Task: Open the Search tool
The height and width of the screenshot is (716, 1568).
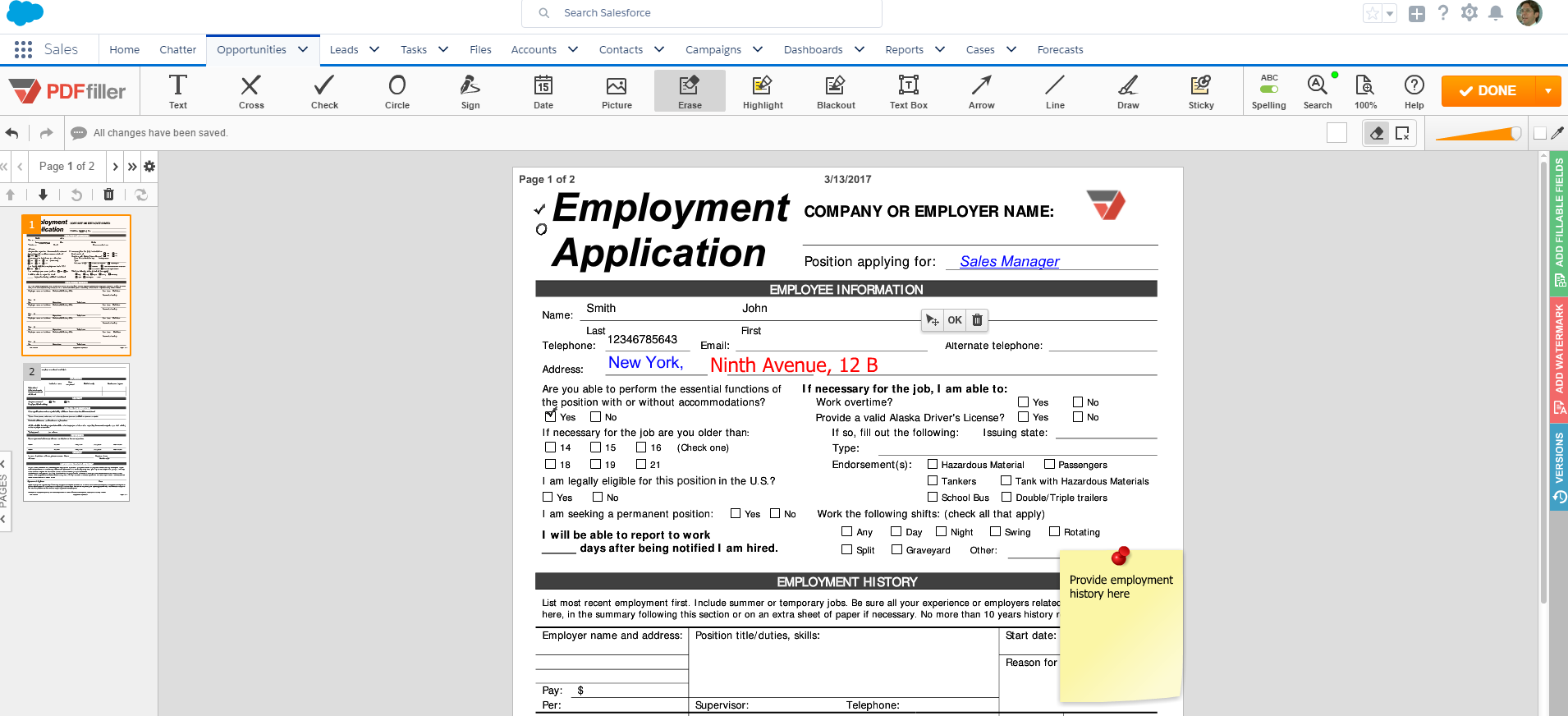Action: click(x=1318, y=90)
